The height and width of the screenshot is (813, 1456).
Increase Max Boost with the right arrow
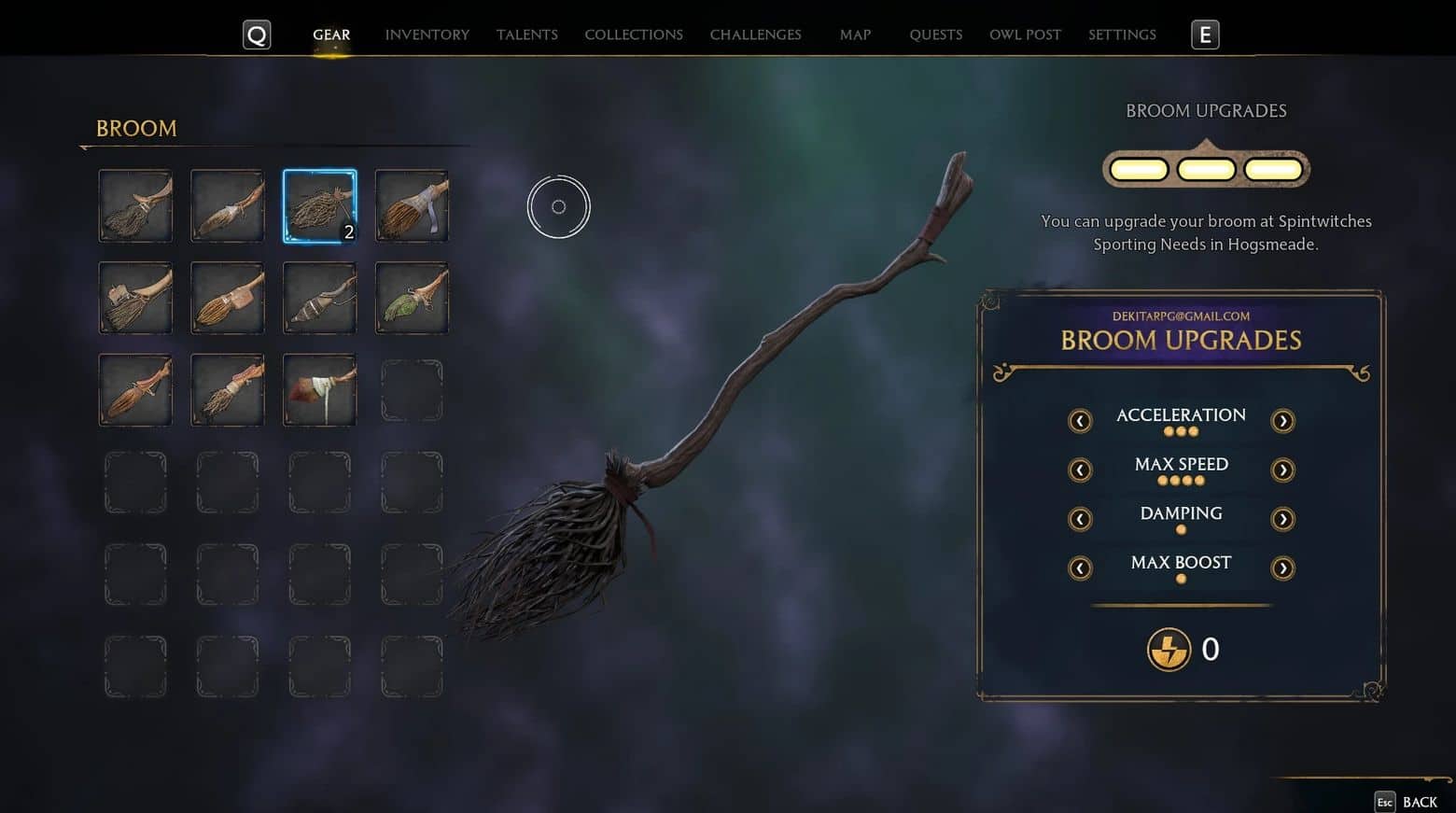click(x=1282, y=568)
